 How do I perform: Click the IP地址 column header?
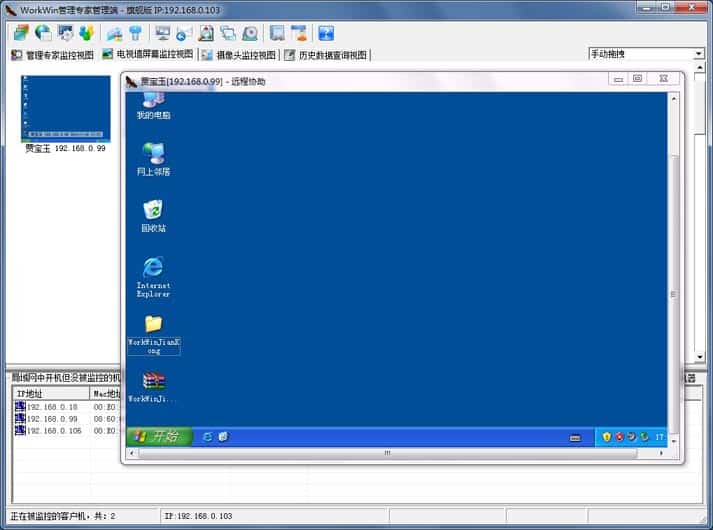(x=51, y=394)
